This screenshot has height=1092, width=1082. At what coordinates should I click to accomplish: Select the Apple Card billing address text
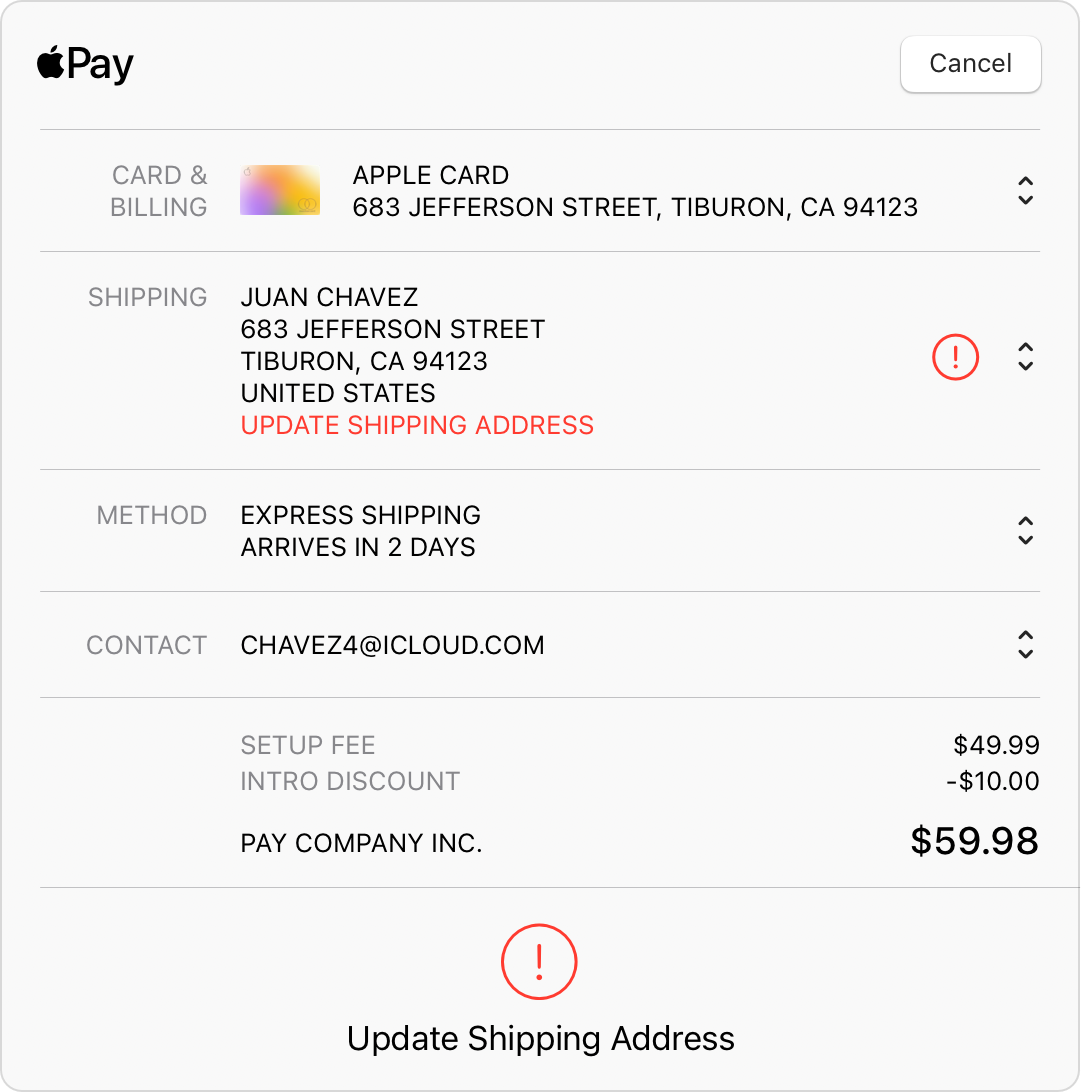click(635, 208)
